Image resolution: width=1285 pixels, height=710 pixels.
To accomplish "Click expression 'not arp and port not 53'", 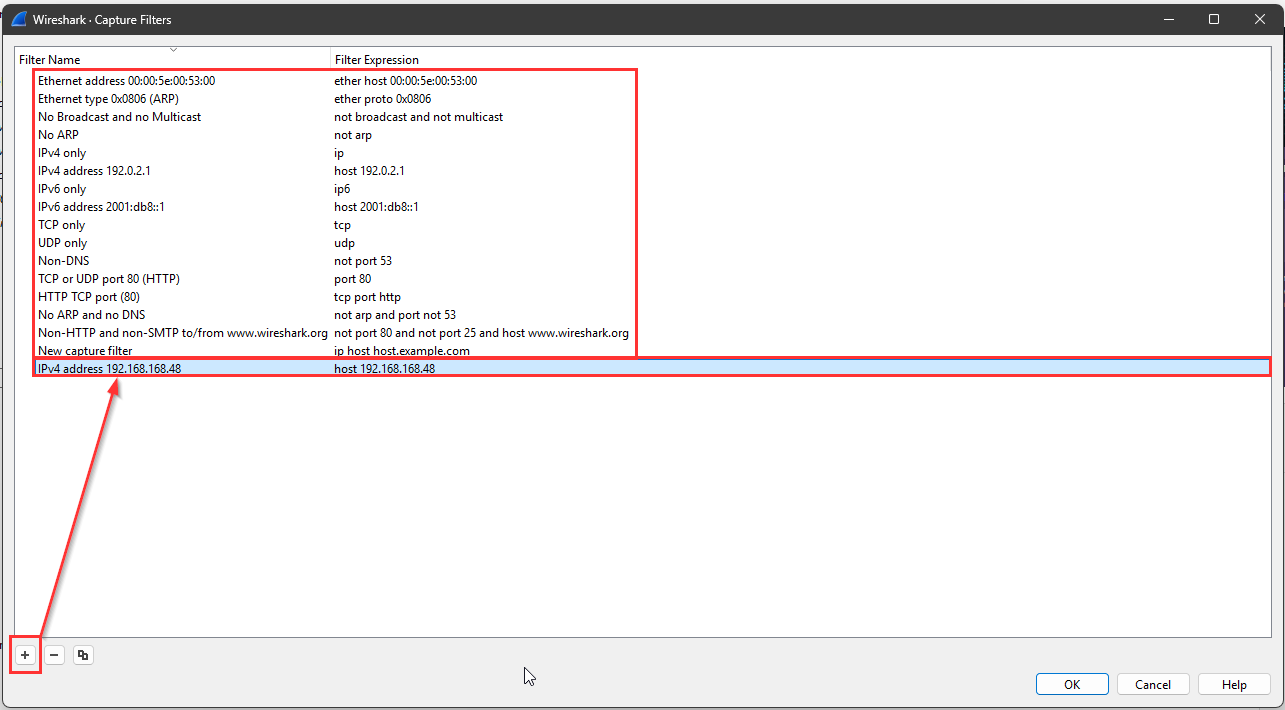I will (395, 315).
